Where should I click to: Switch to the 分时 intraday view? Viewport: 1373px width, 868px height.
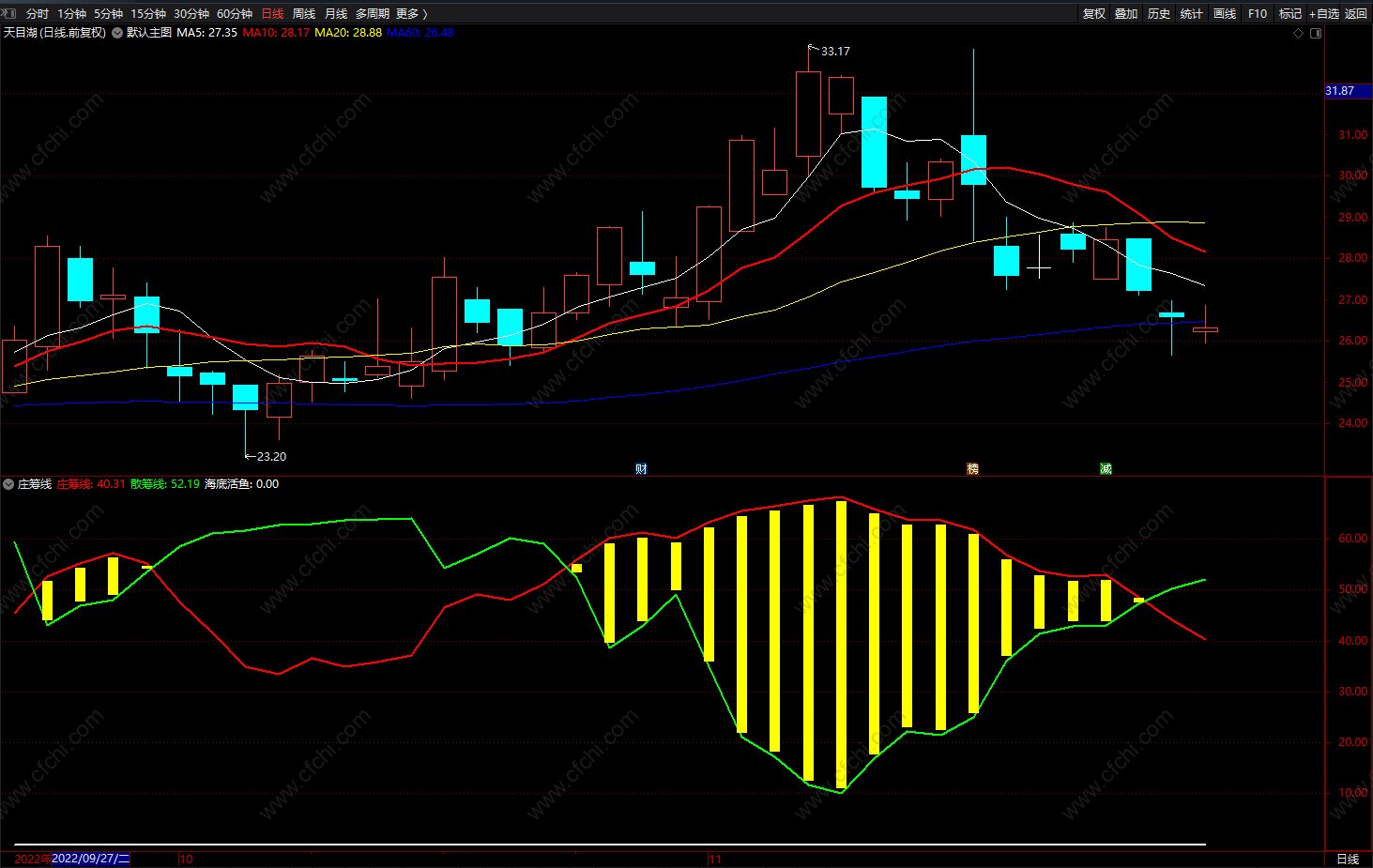point(38,14)
